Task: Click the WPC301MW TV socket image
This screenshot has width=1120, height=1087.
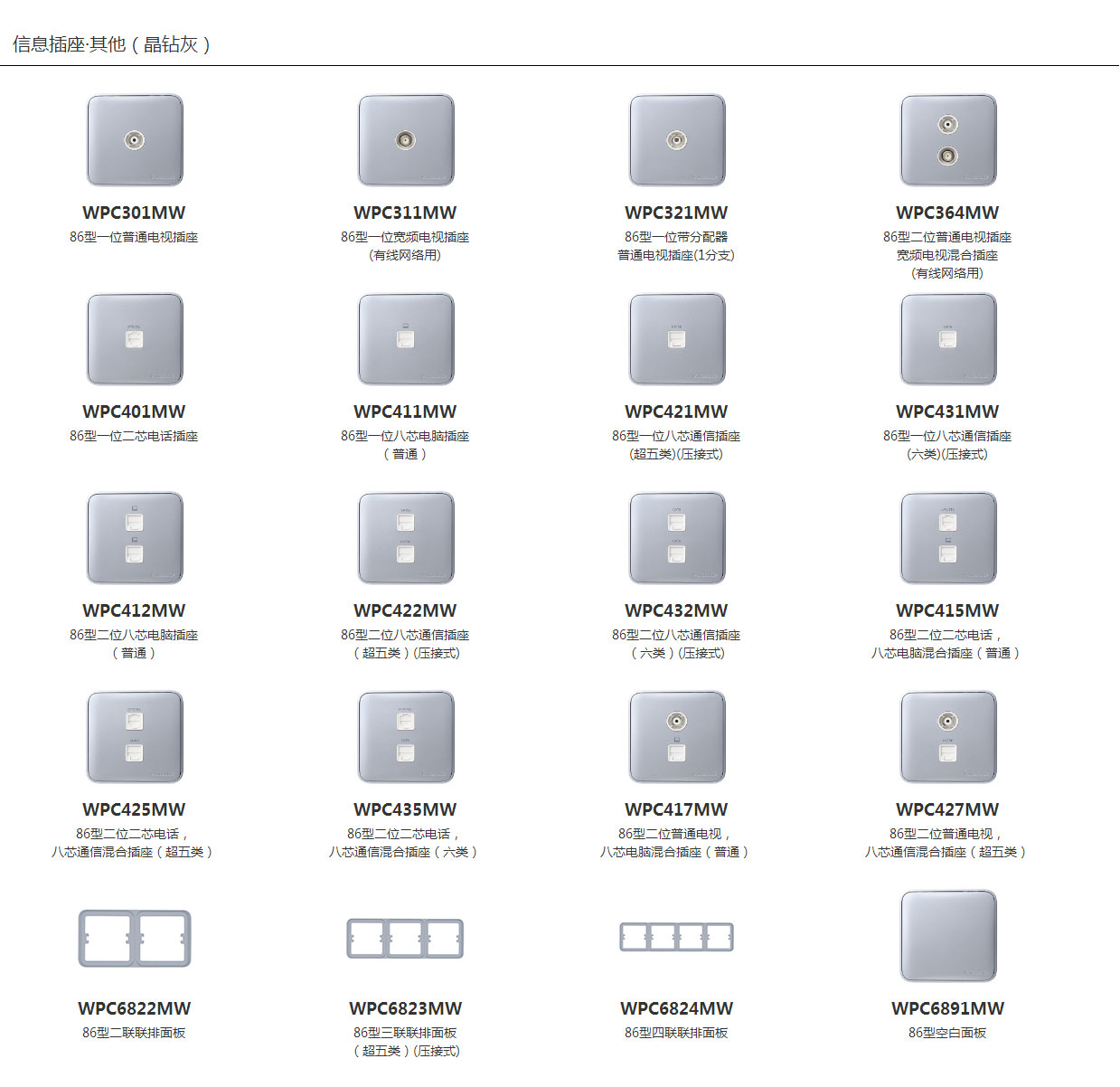Action: tap(135, 141)
